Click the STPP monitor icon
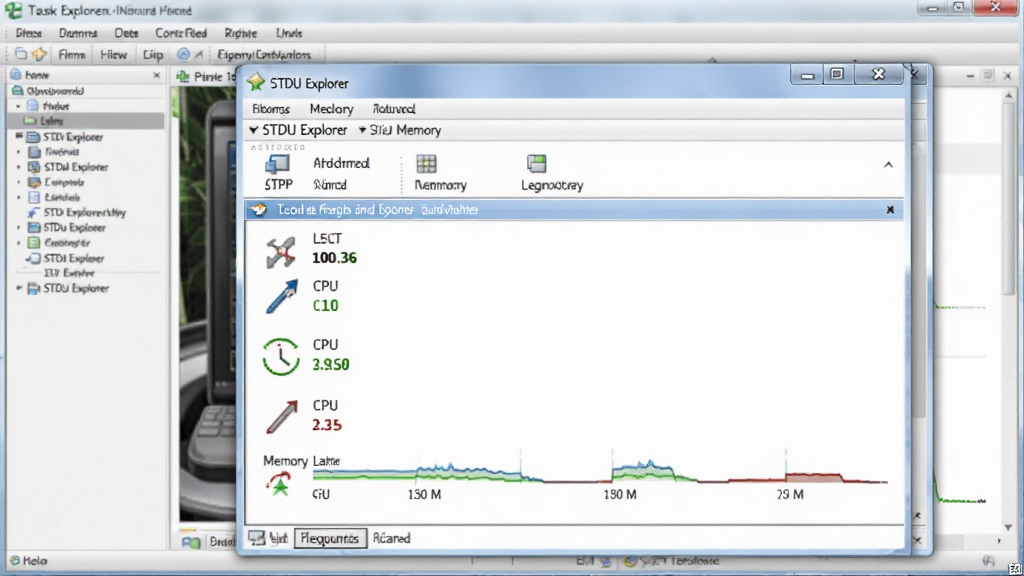 277,164
